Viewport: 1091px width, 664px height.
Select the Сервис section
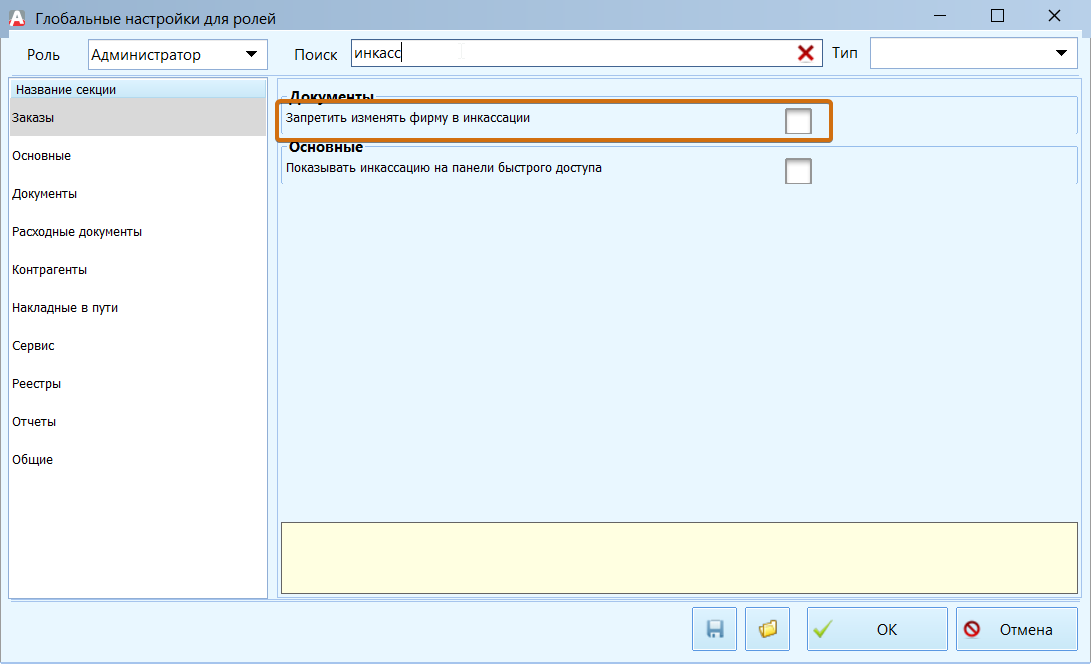(138, 345)
